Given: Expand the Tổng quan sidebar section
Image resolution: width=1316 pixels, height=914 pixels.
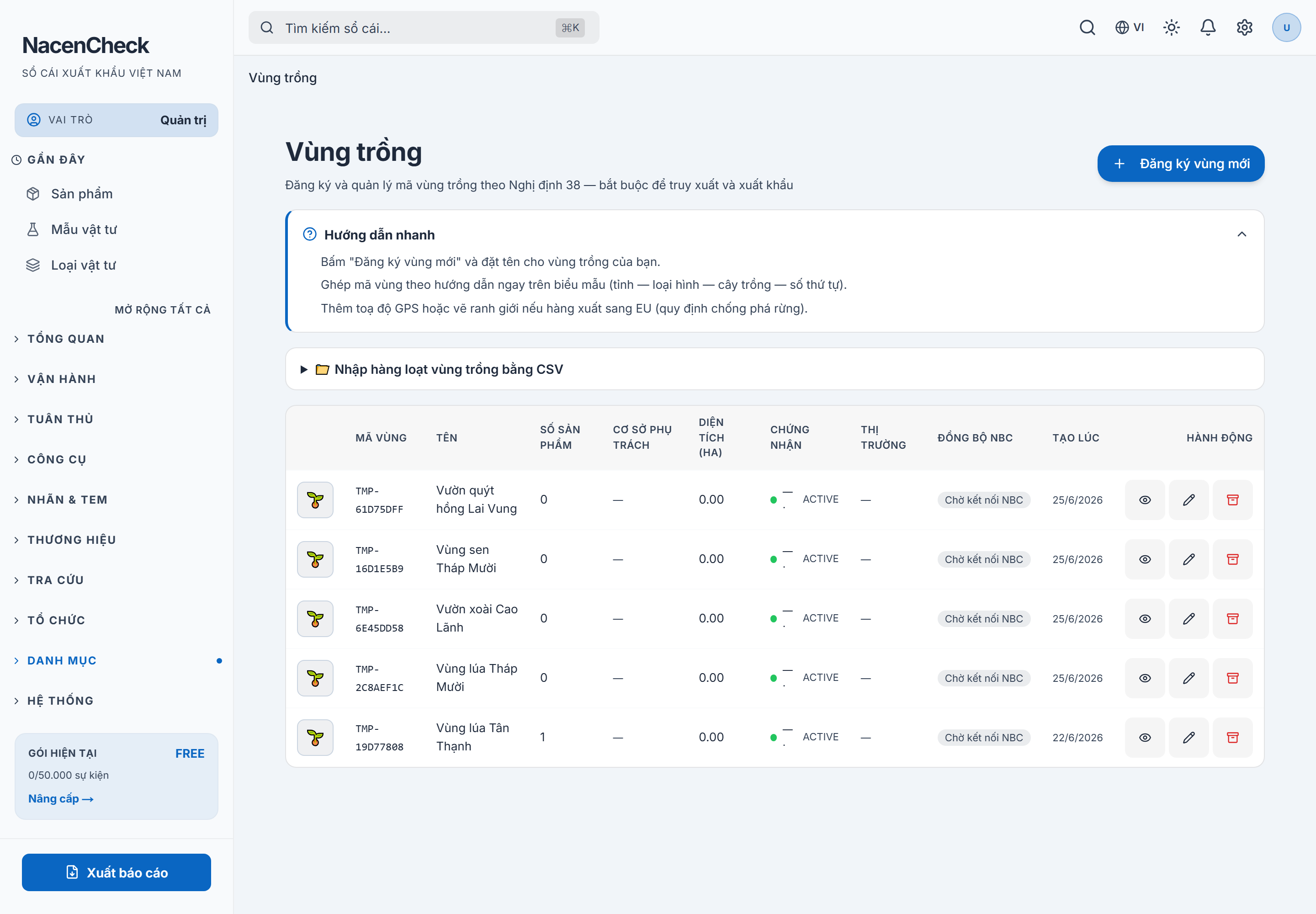Looking at the screenshot, I should 116,339.
